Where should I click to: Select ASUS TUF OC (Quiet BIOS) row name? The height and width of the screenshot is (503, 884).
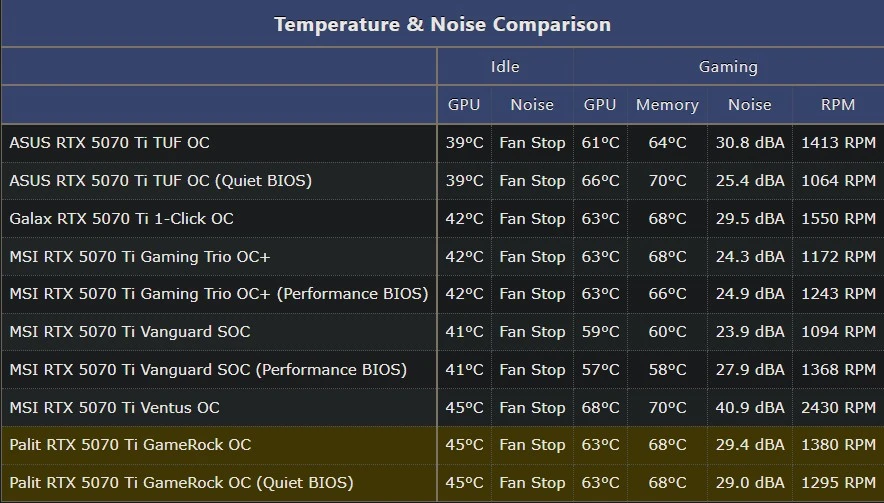(x=161, y=180)
